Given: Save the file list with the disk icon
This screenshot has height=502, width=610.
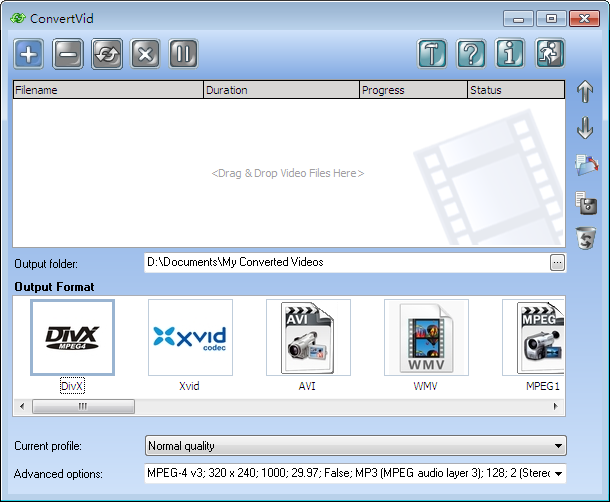Looking at the screenshot, I should pos(586,202).
